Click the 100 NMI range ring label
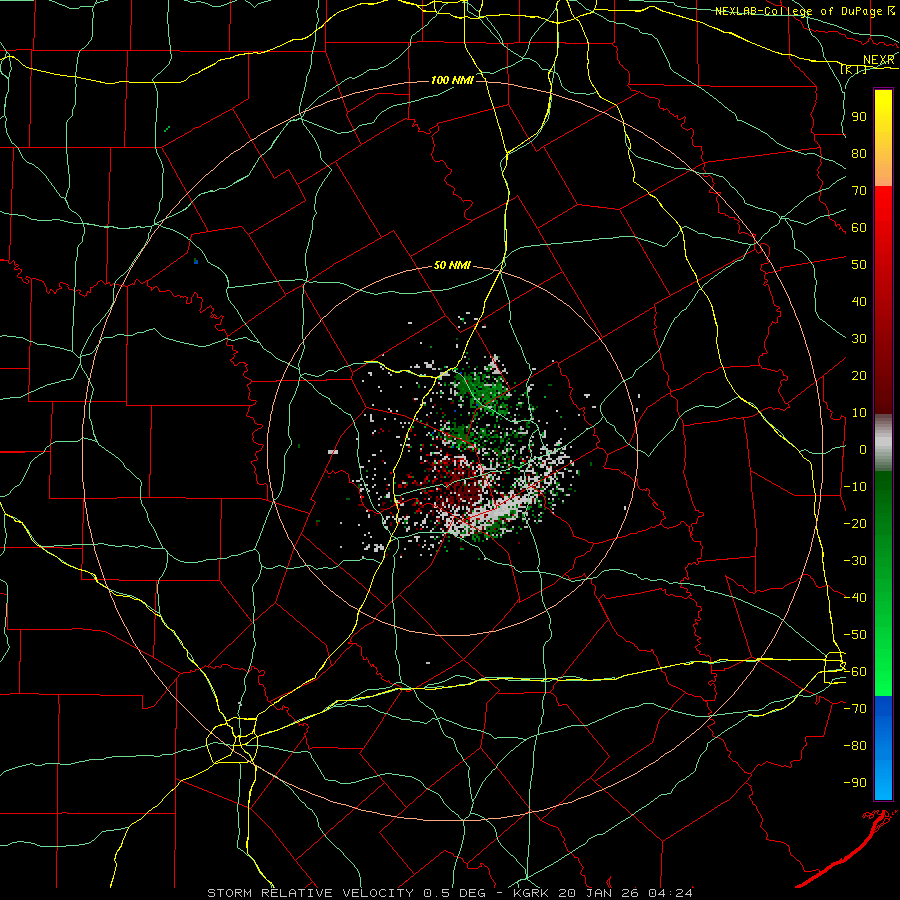Viewport: 900px width, 900px height. [x=452, y=80]
